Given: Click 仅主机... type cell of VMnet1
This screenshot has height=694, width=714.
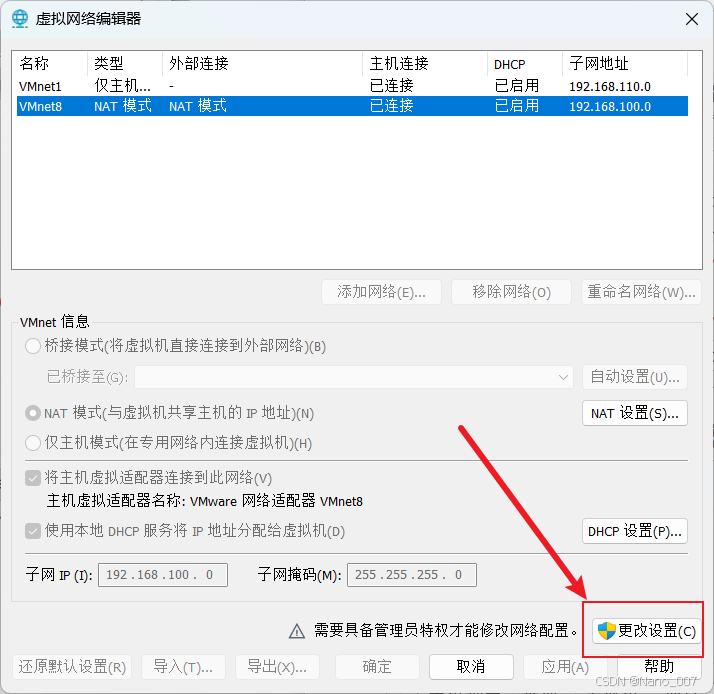Looking at the screenshot, I should click(x=122, y=86).
